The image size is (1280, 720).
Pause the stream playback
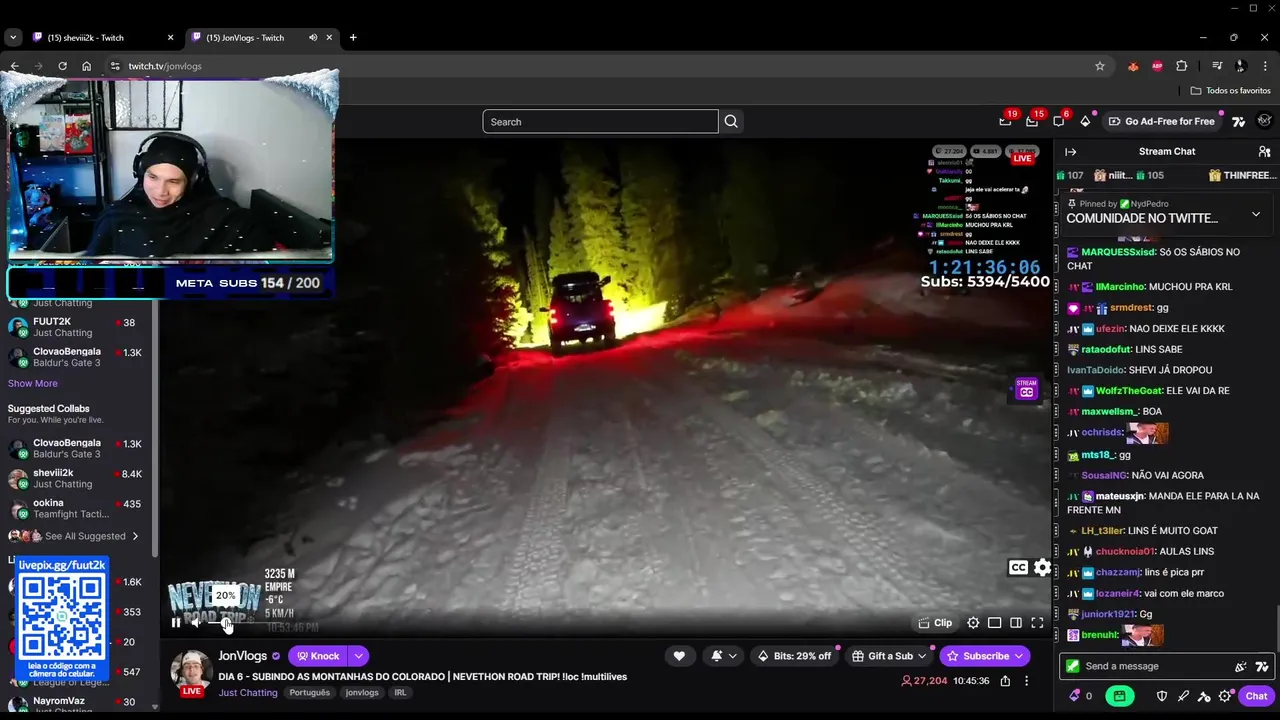point(176,623)
